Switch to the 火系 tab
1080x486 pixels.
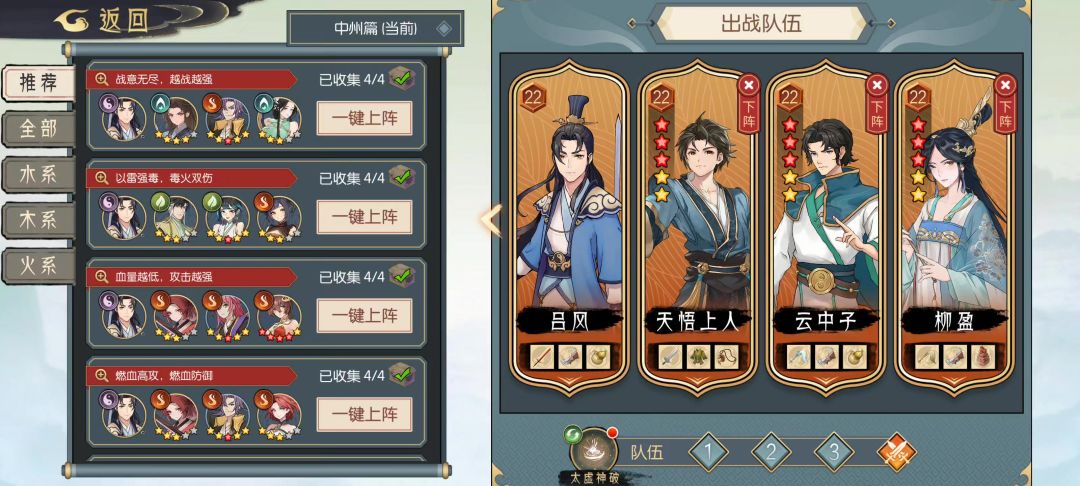[x=39, y=266]
